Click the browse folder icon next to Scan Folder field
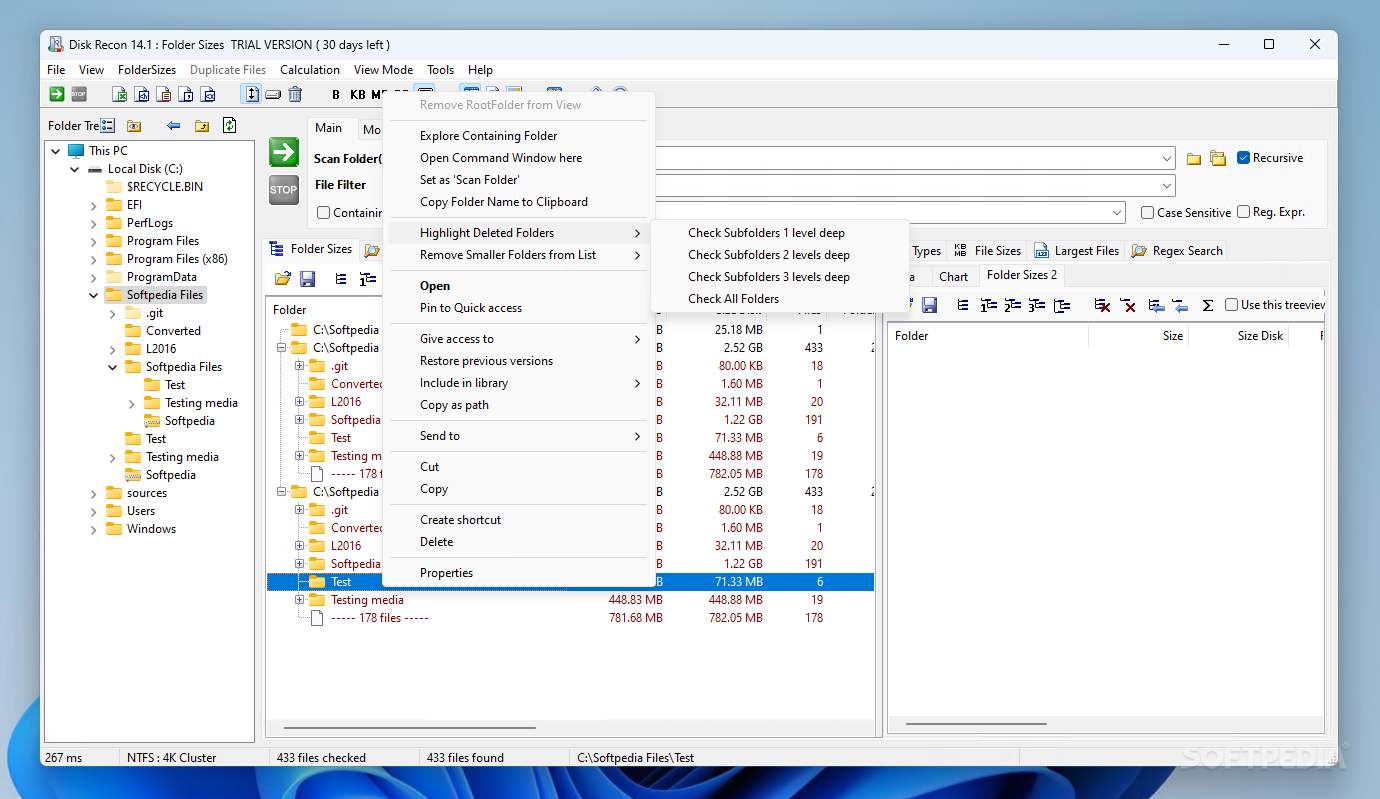Image resolution: width=1380 pixels, height=799 pixels. (x=1194, y=158)
